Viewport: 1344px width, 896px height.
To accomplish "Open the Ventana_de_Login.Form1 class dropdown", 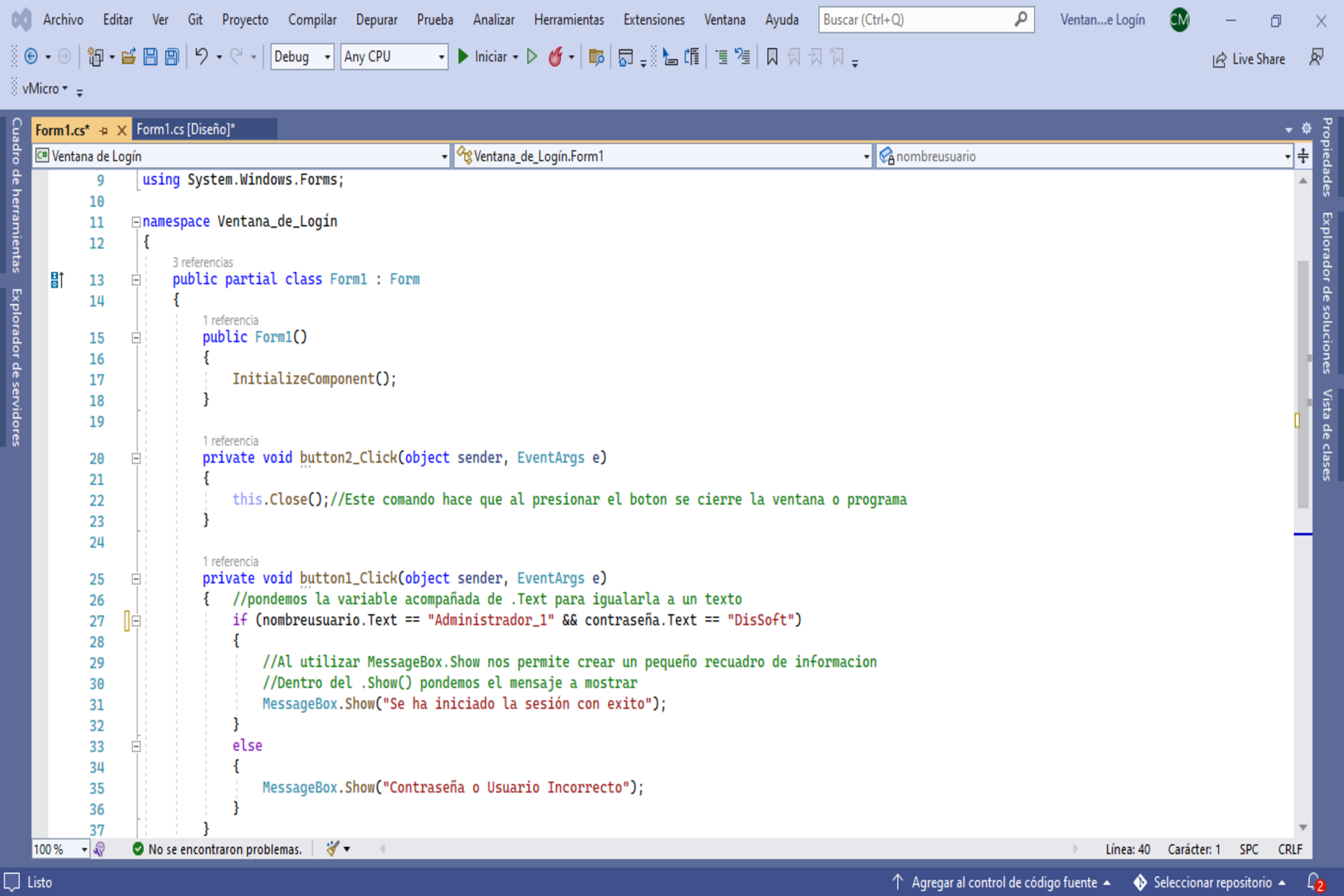I will pyautogui.click(x=663, y=156).
